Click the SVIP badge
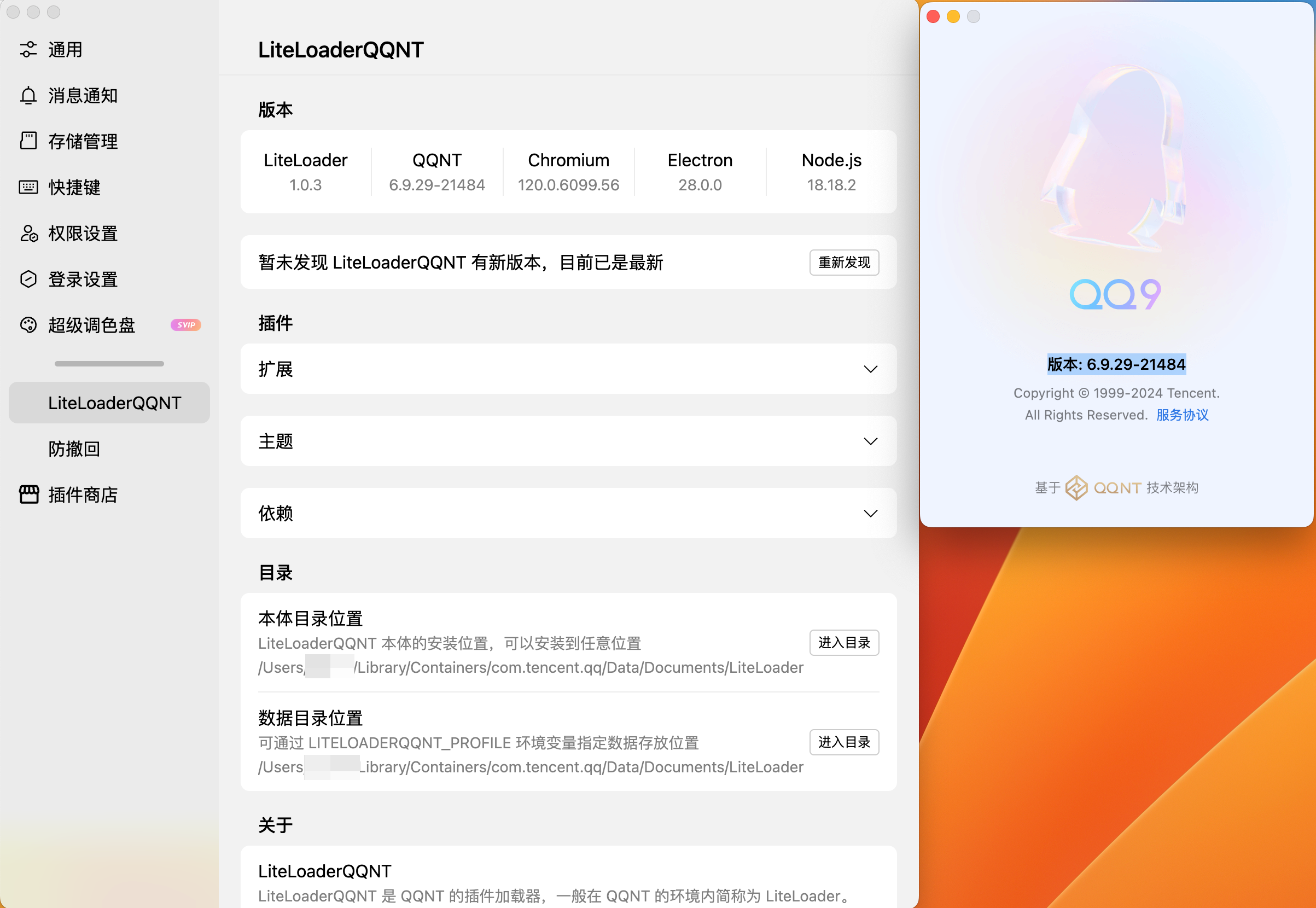The width and height of the screenshot is (1316, 908). (x=185, y=325)
